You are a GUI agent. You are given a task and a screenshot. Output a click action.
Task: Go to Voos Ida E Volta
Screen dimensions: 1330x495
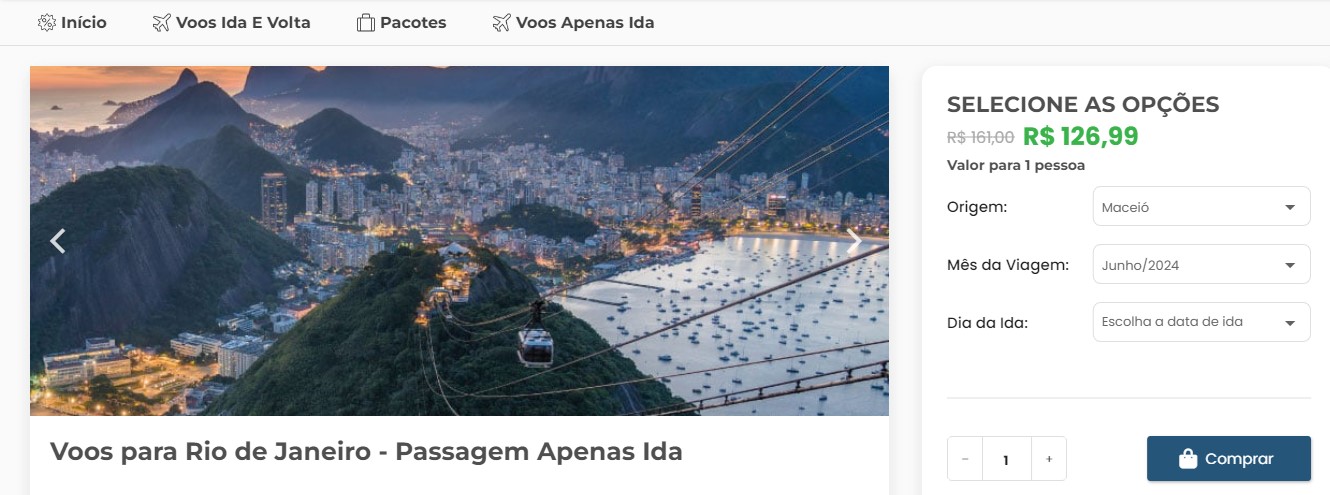(243, 22)
